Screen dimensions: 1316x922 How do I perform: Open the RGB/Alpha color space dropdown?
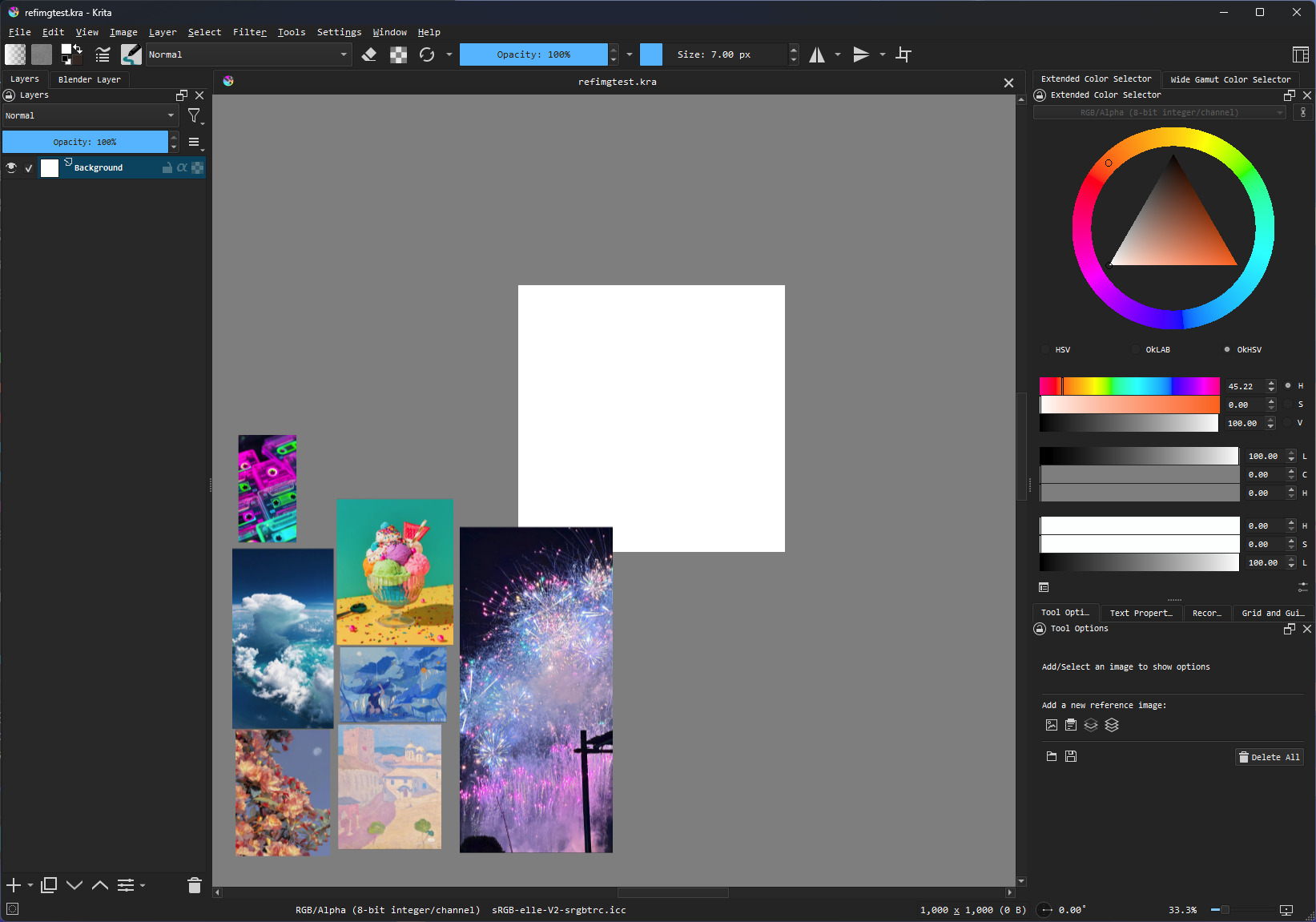[x=1160, y=112]
